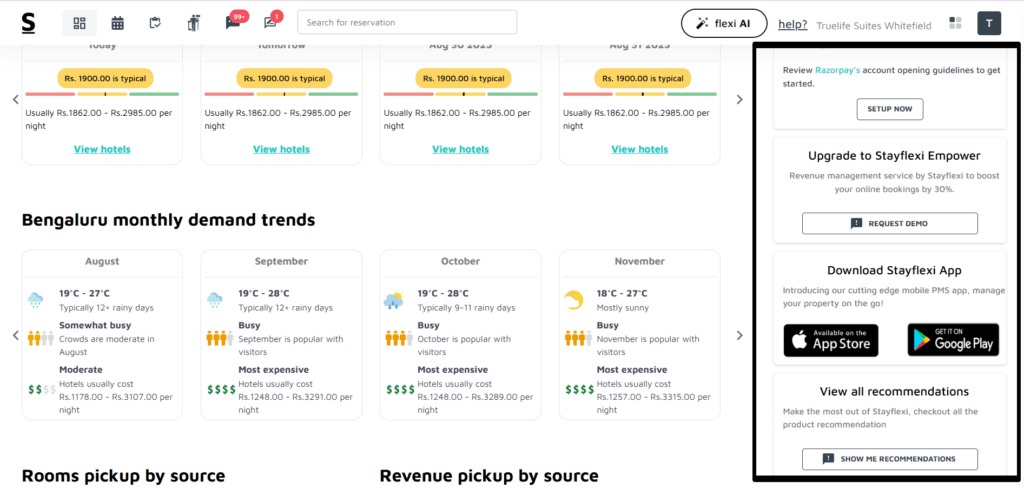Click the October partly sunny rain icon
Image resolution: width=1024 pixels, height=488 pixels.
click(x=394, y=301)
